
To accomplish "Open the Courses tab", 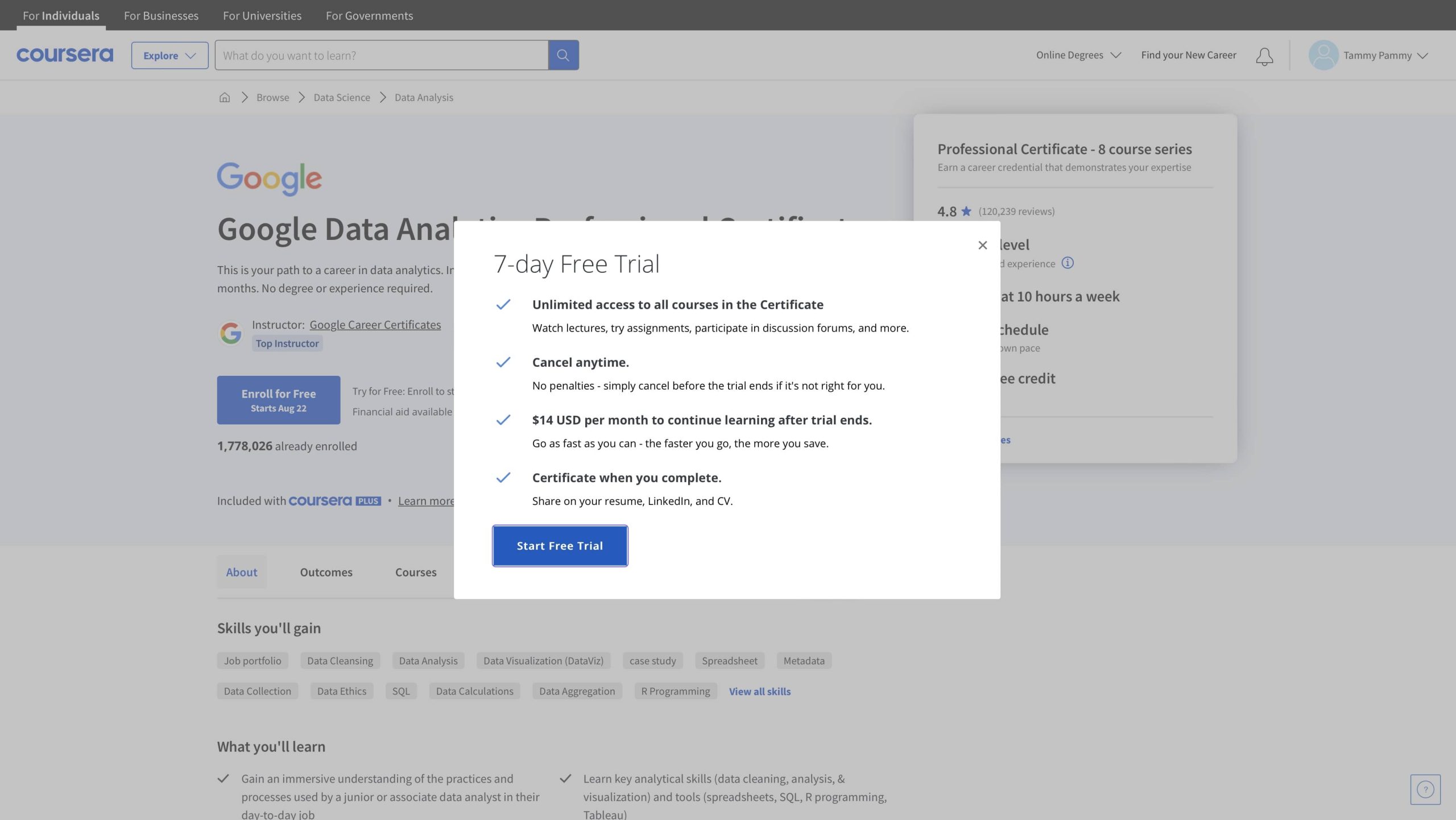I will click(x=416, y=572).
